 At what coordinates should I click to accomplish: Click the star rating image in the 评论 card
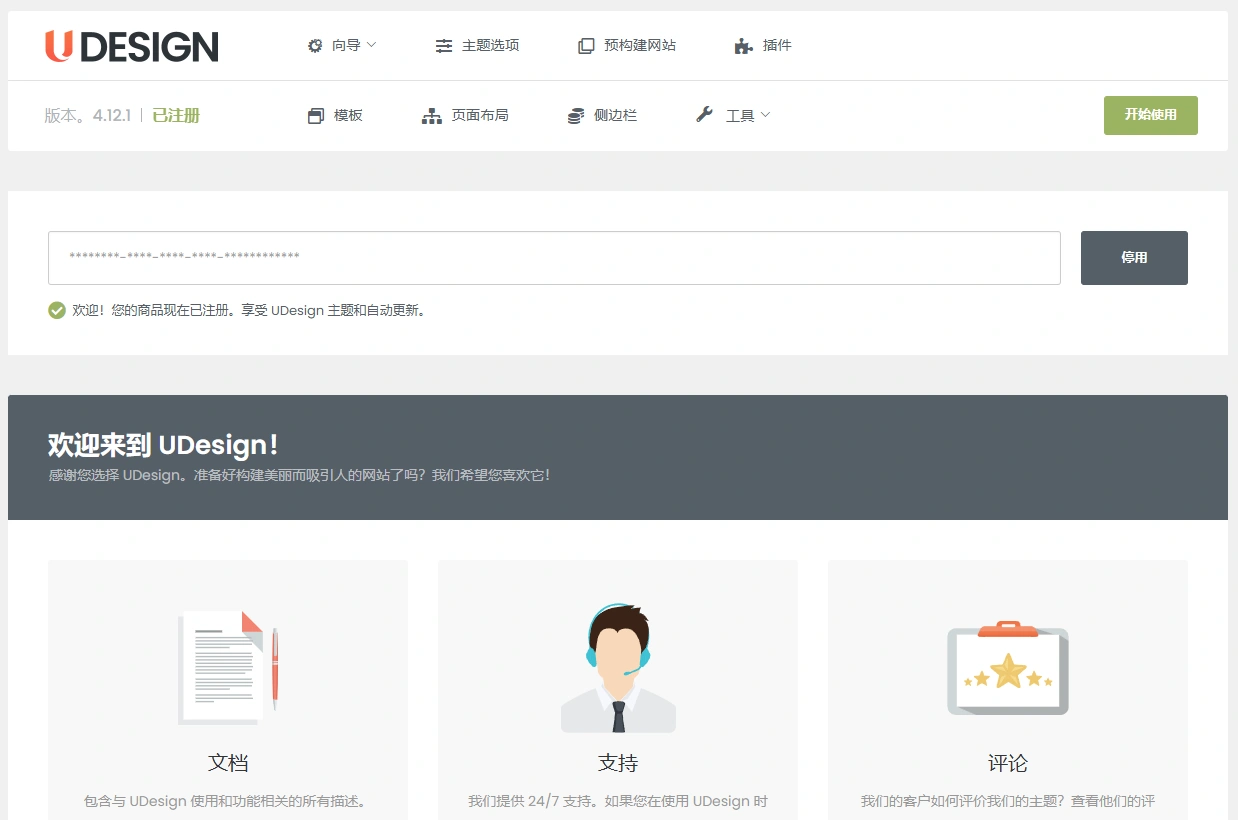(x=1007, y=668)
